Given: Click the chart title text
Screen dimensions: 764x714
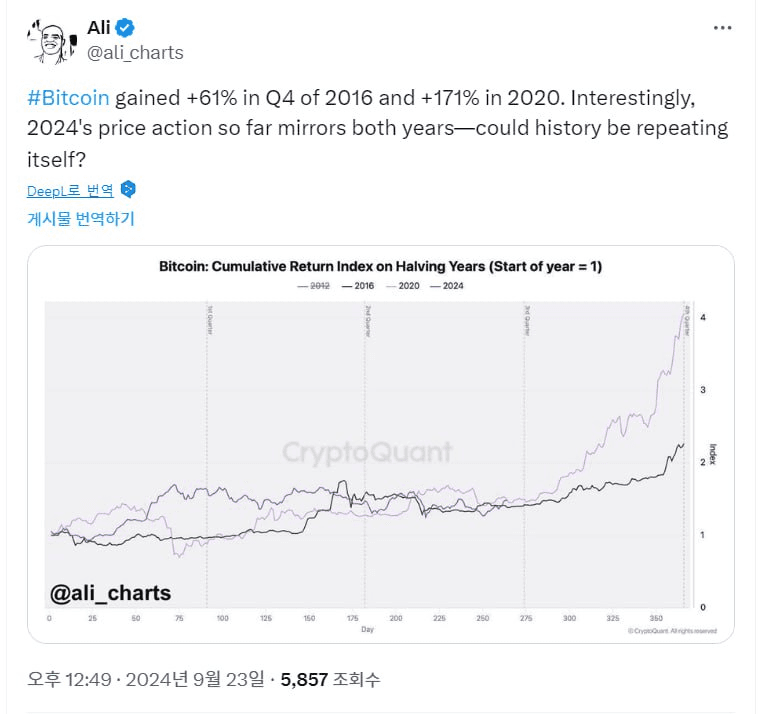Looking at the screenshot, I should [381, 267].
